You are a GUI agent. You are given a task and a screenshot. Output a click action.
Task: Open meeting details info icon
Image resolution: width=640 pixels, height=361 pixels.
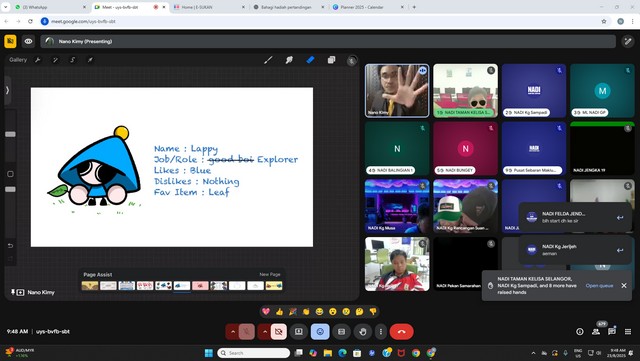click(580, 332)
